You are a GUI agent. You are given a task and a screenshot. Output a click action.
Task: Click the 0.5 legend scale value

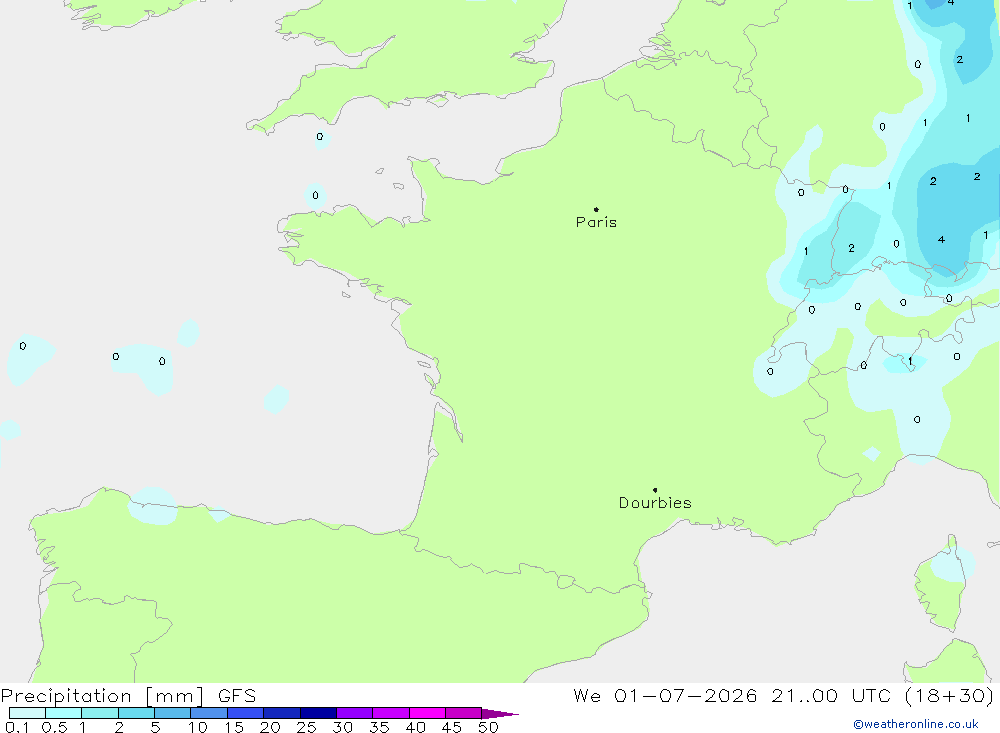click(x=54, y=727)
